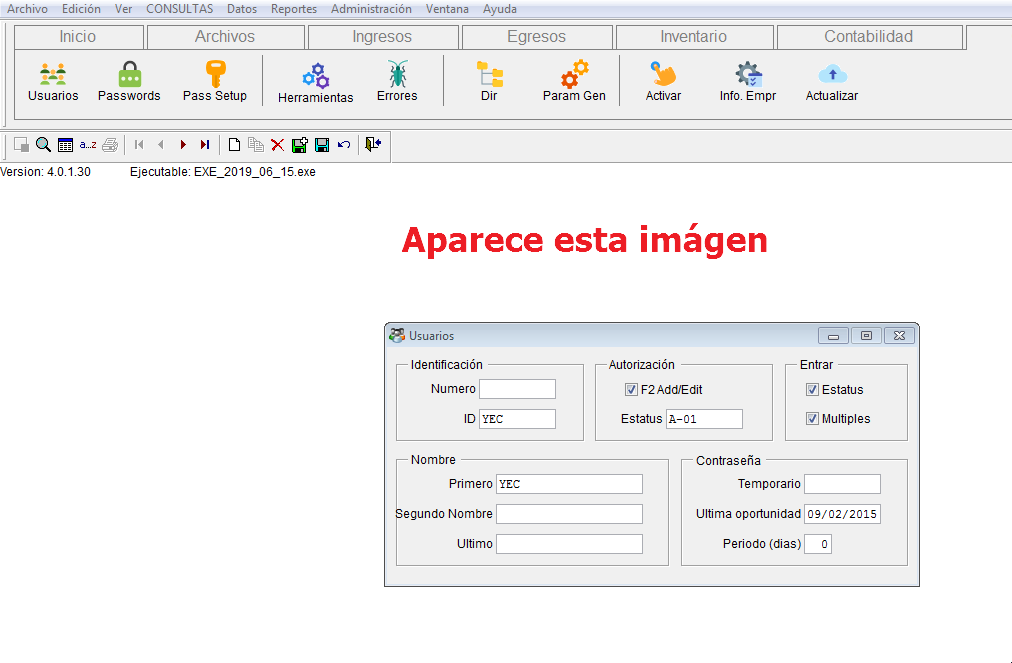Click the ID field containing YEC
Viewport: 1012px width, 663px height.
[x=517, y=418]
